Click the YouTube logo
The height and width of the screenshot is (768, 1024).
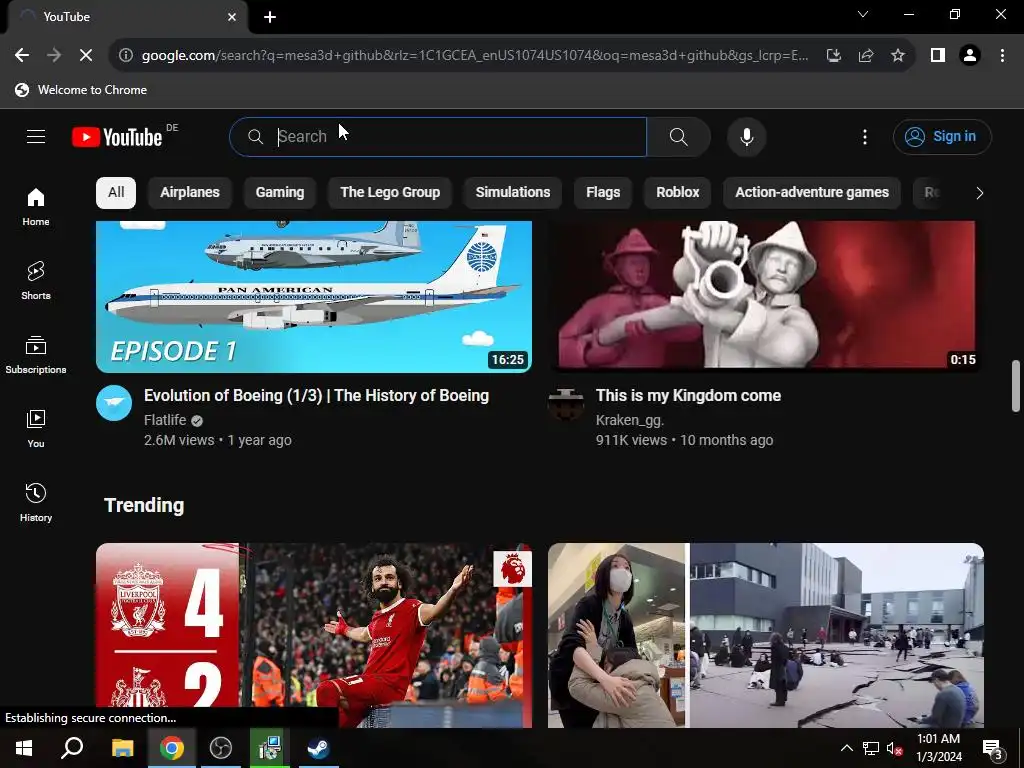118,137
